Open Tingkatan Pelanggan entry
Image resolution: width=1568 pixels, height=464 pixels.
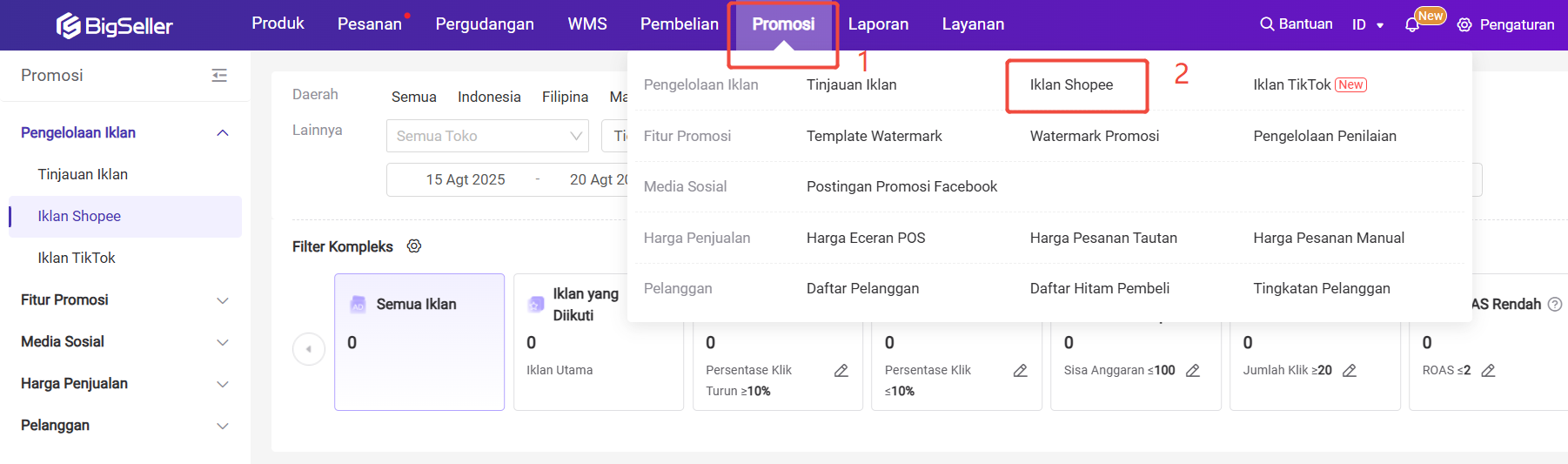(1321, 288)
